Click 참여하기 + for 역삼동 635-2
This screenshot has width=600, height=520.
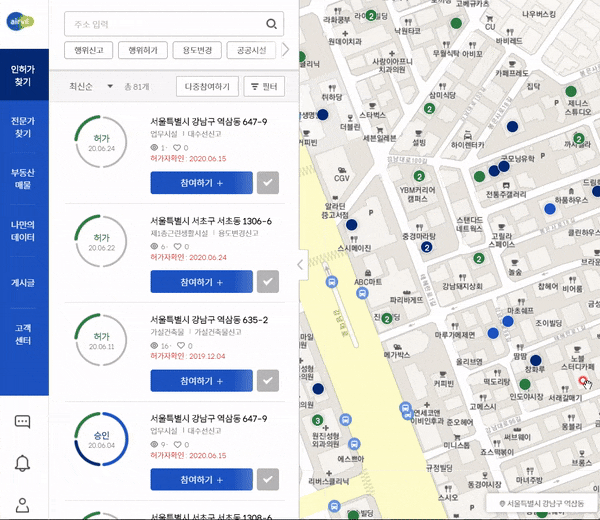[202, 381]
